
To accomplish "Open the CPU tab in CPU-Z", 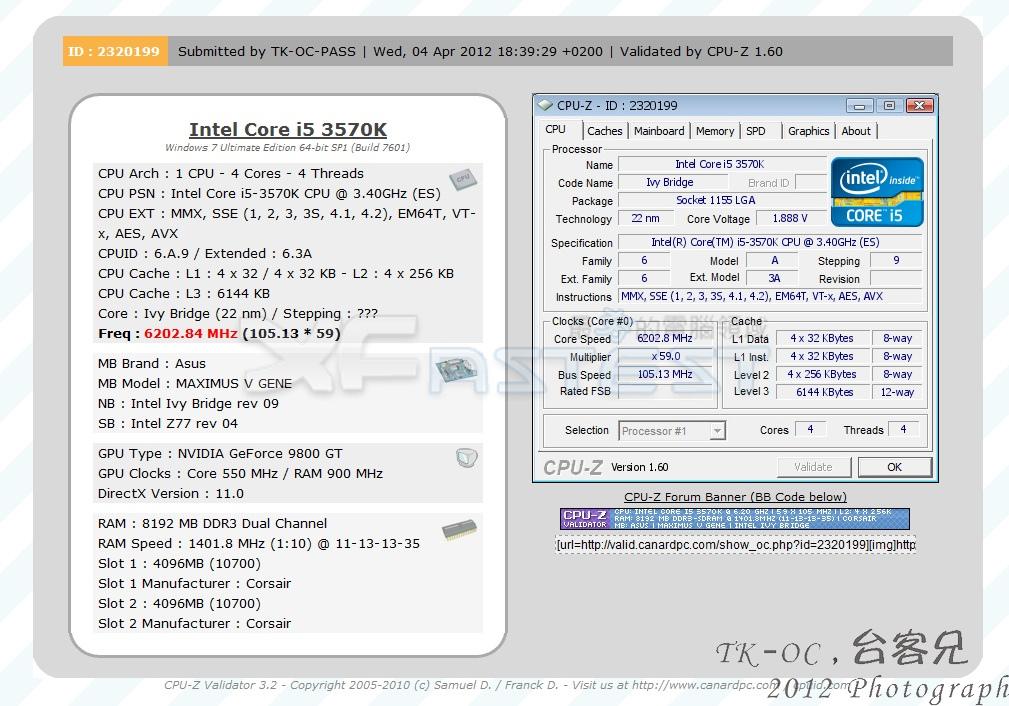I will 555,129.
